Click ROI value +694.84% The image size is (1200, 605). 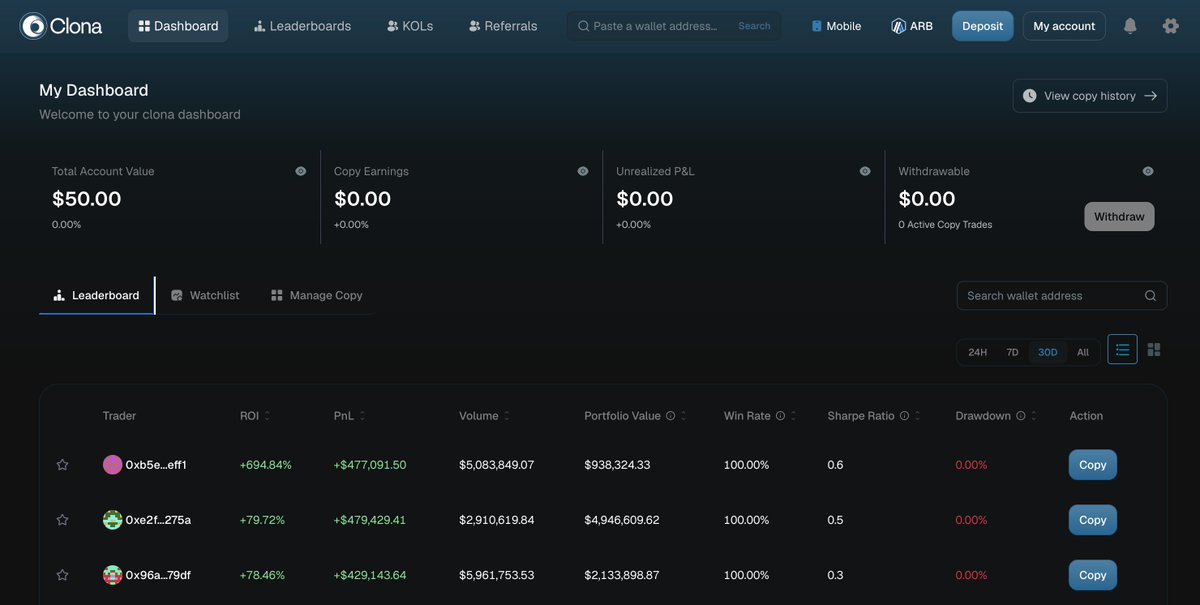point(266,465)
